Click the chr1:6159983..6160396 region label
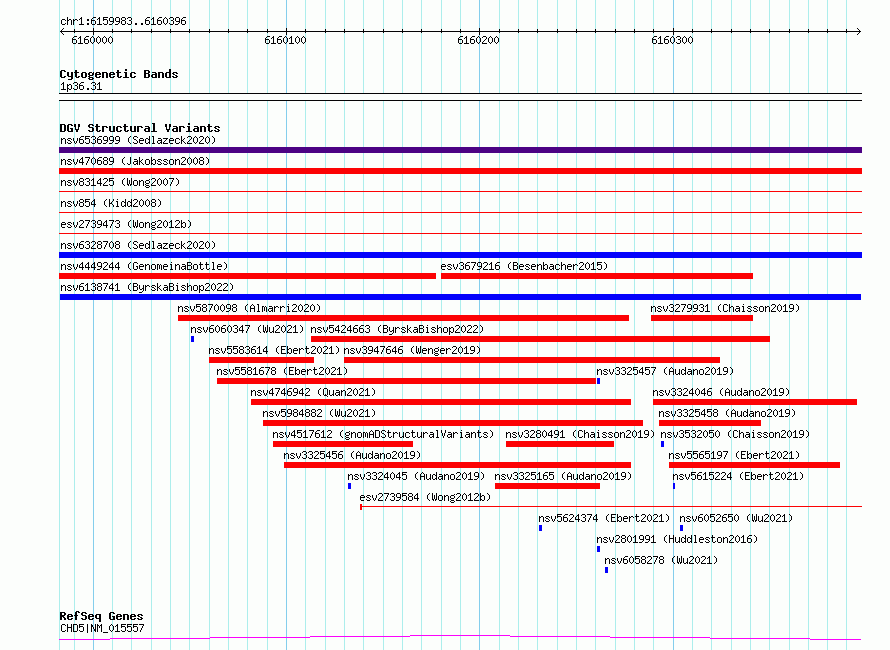This screenshot has width=890, height=650. (123, 22)
